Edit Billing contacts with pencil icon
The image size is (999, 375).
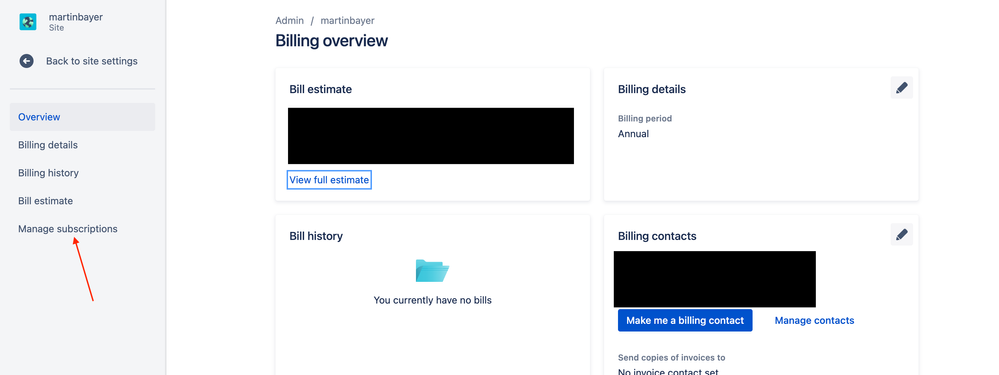[x=902, y=234]
